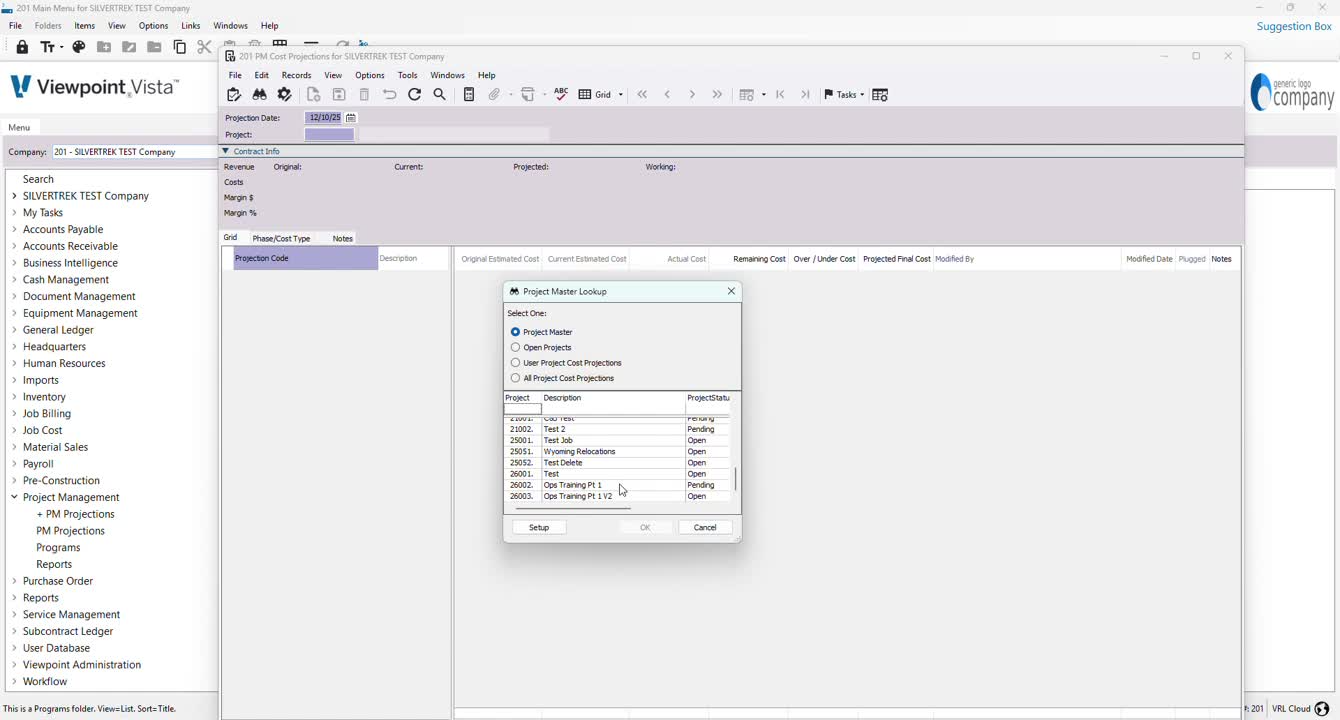Click the undo arrow icon
Image resolution: width=1340 pixels, height=720 pixels.
(x=390, y=95)
